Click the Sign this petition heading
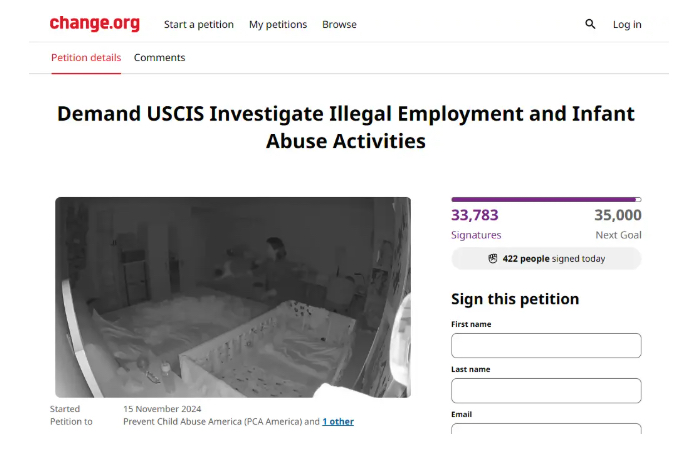Viewport: 674px width, 451px height. [515, 299]
